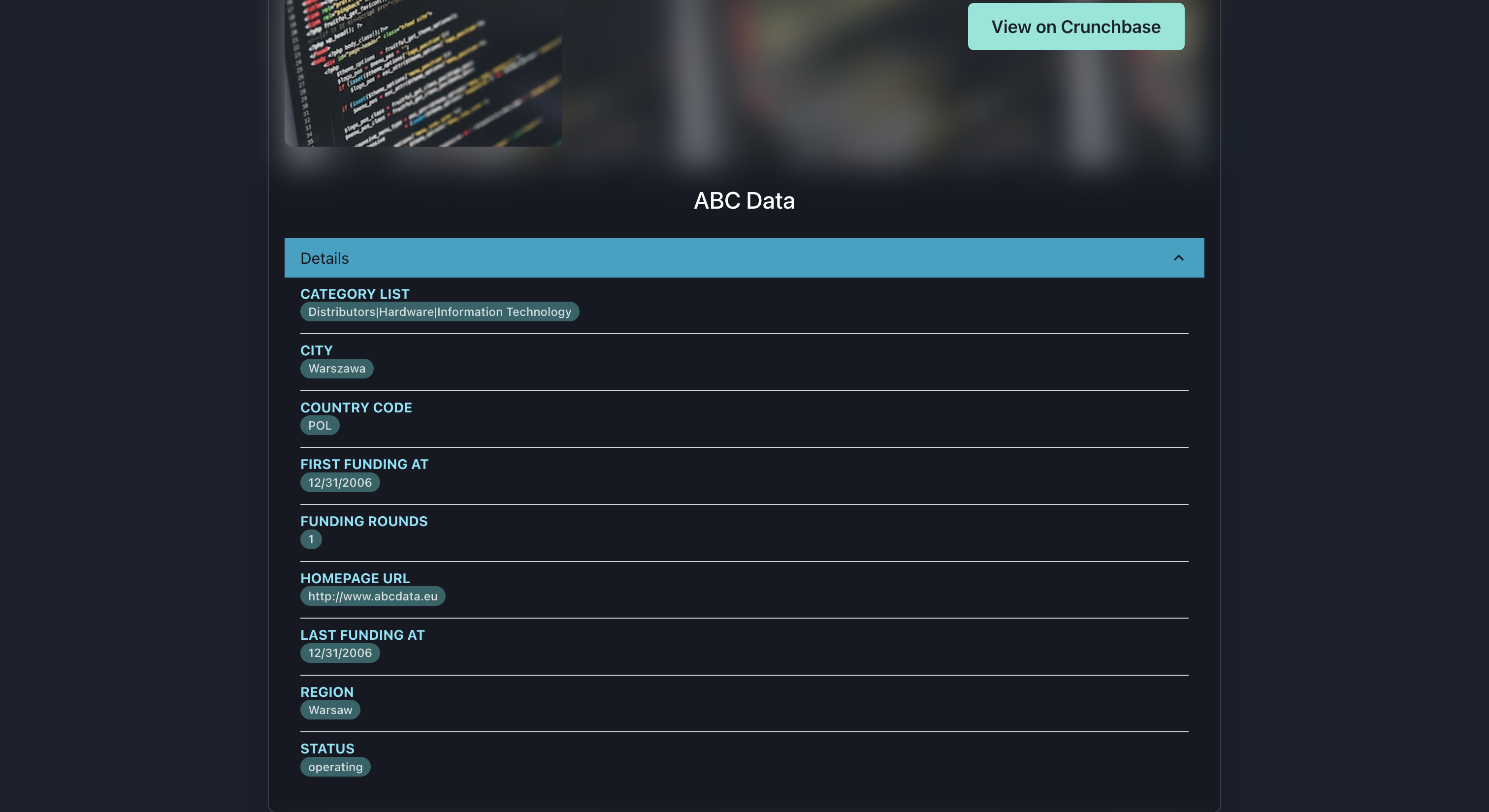
Task: Click the Warszawa city chip
Action: (336, 369)
